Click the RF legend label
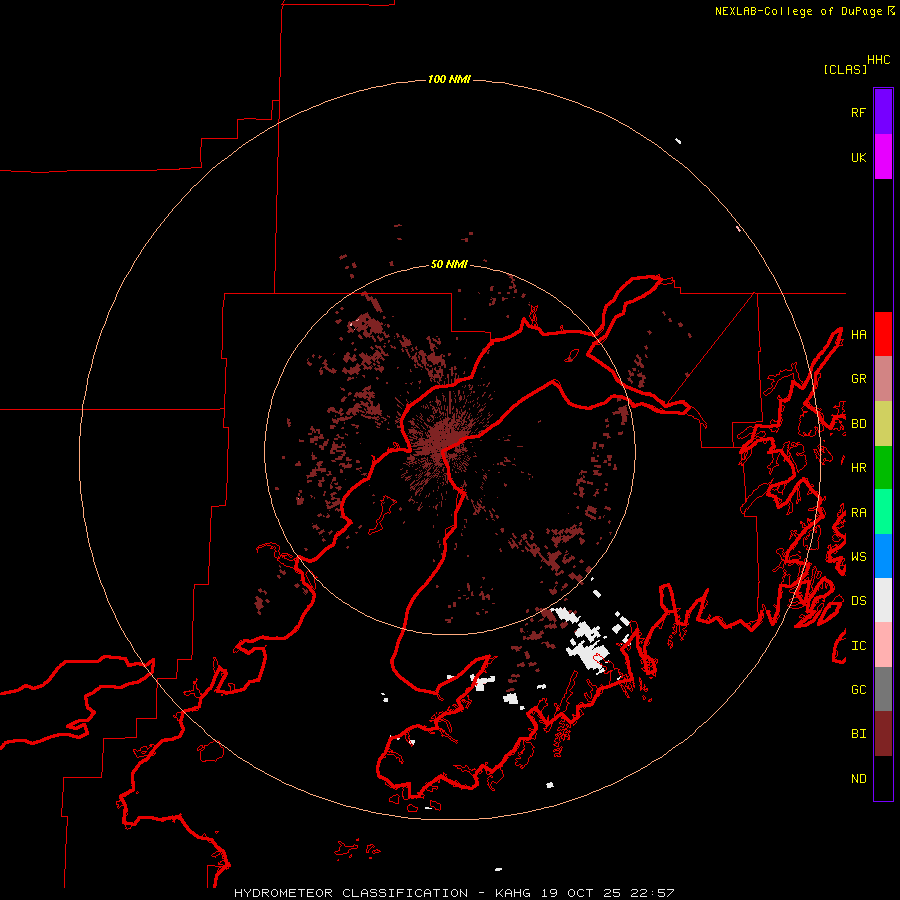Image resolution: width=900 pixels, height=900 pixels. (858, 112)
